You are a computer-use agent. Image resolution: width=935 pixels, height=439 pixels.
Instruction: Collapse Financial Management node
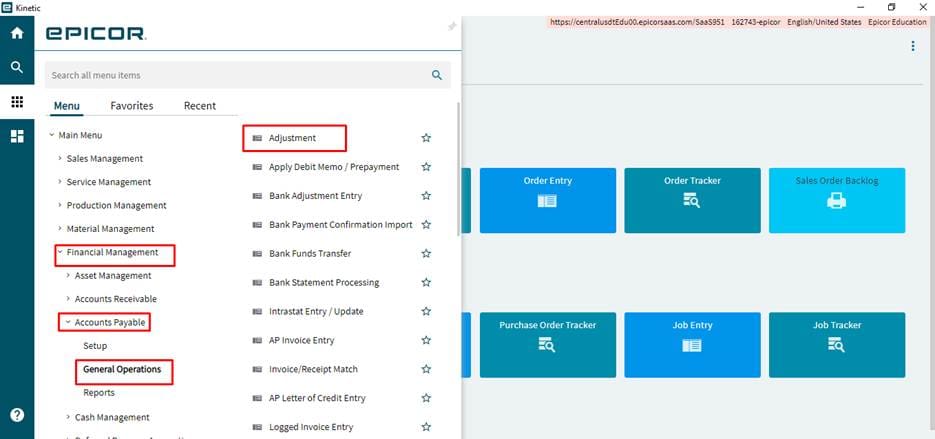pos(60,252)
